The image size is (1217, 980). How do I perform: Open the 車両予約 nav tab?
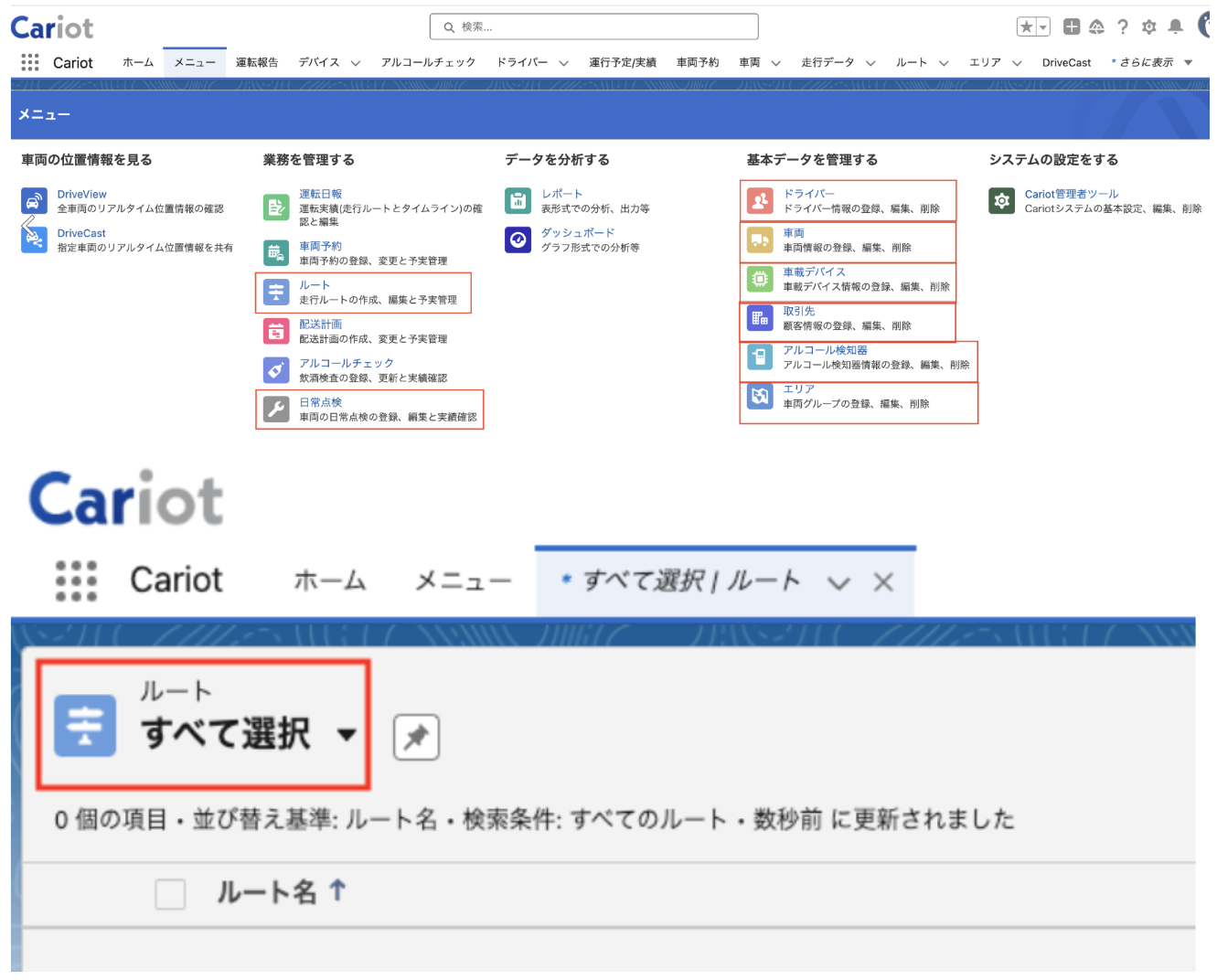(x=698, y=62)
